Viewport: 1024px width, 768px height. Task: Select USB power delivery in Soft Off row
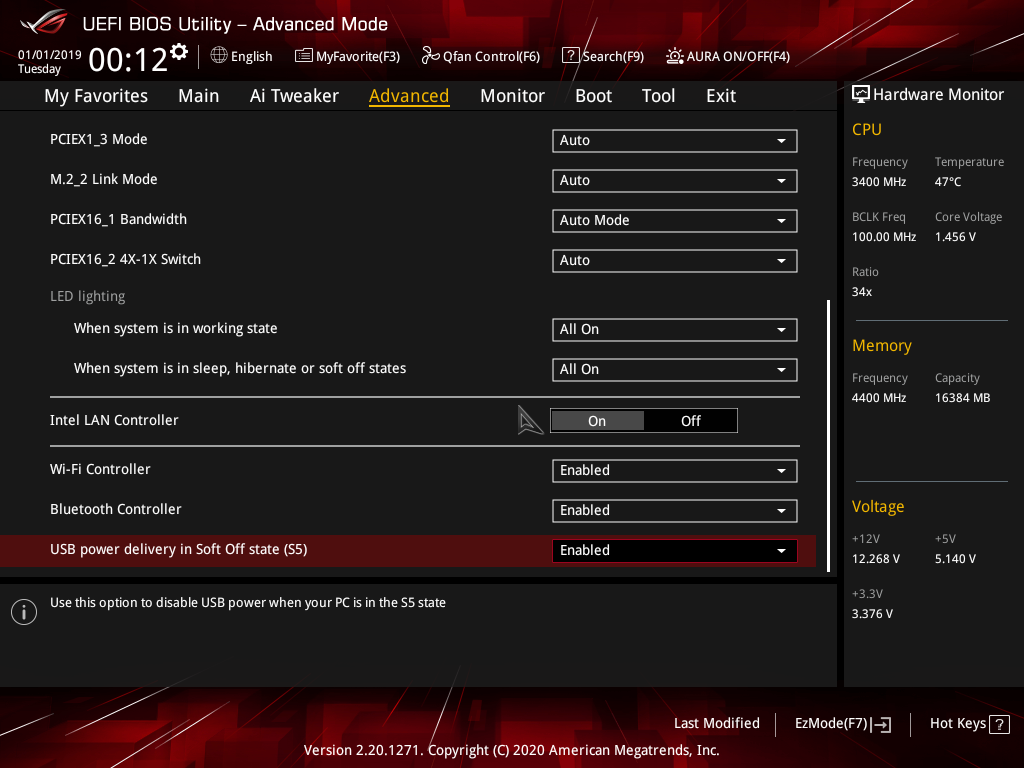point(408,551)
